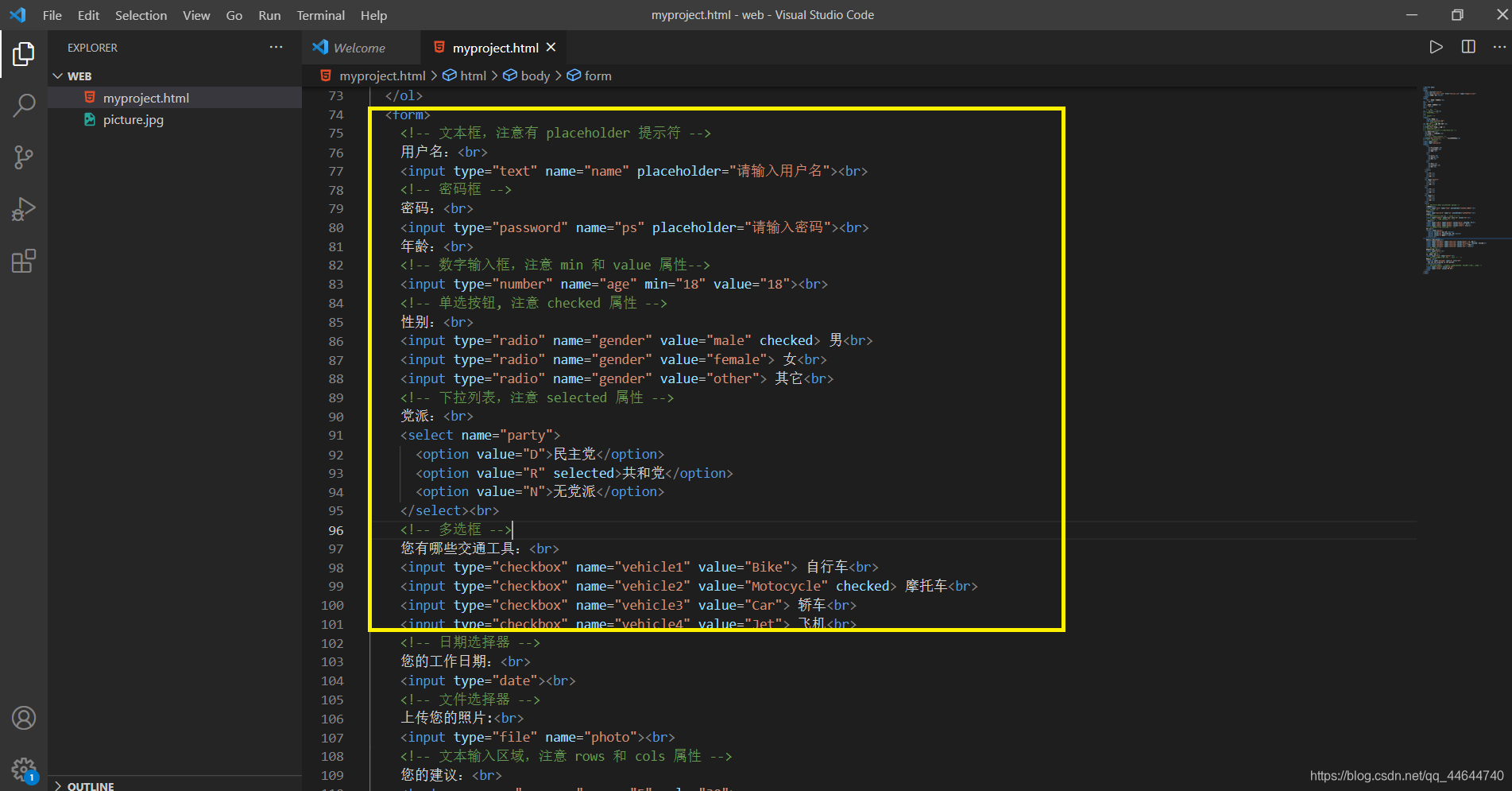
Task: Click the checkbox line with value="Bike"
Action: pos(640,567)
